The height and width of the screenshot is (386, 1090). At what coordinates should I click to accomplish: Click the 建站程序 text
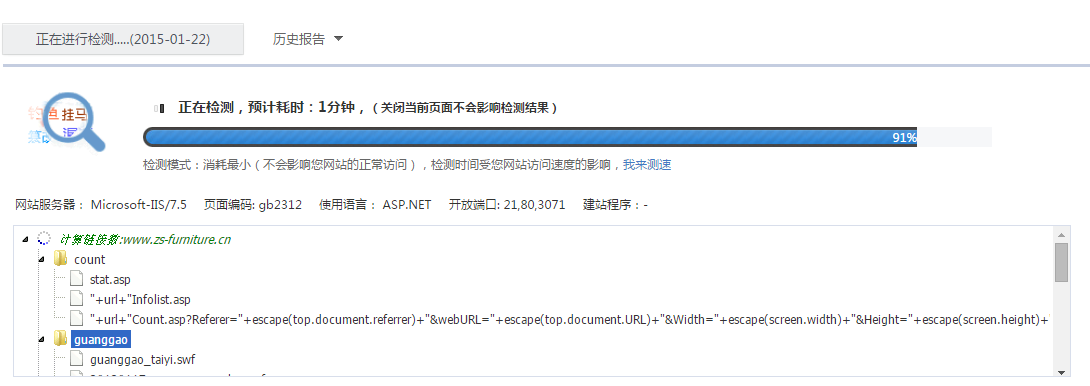click(x=615, y=204)
